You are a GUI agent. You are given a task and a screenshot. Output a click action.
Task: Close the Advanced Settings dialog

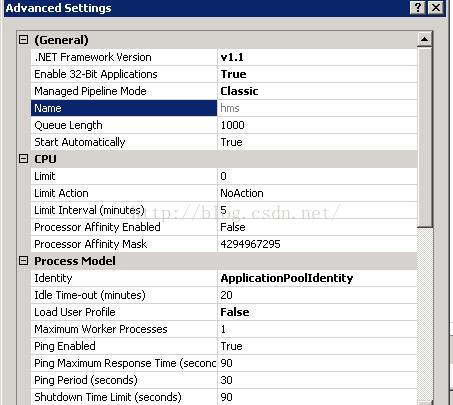click(x=436, y=8)
